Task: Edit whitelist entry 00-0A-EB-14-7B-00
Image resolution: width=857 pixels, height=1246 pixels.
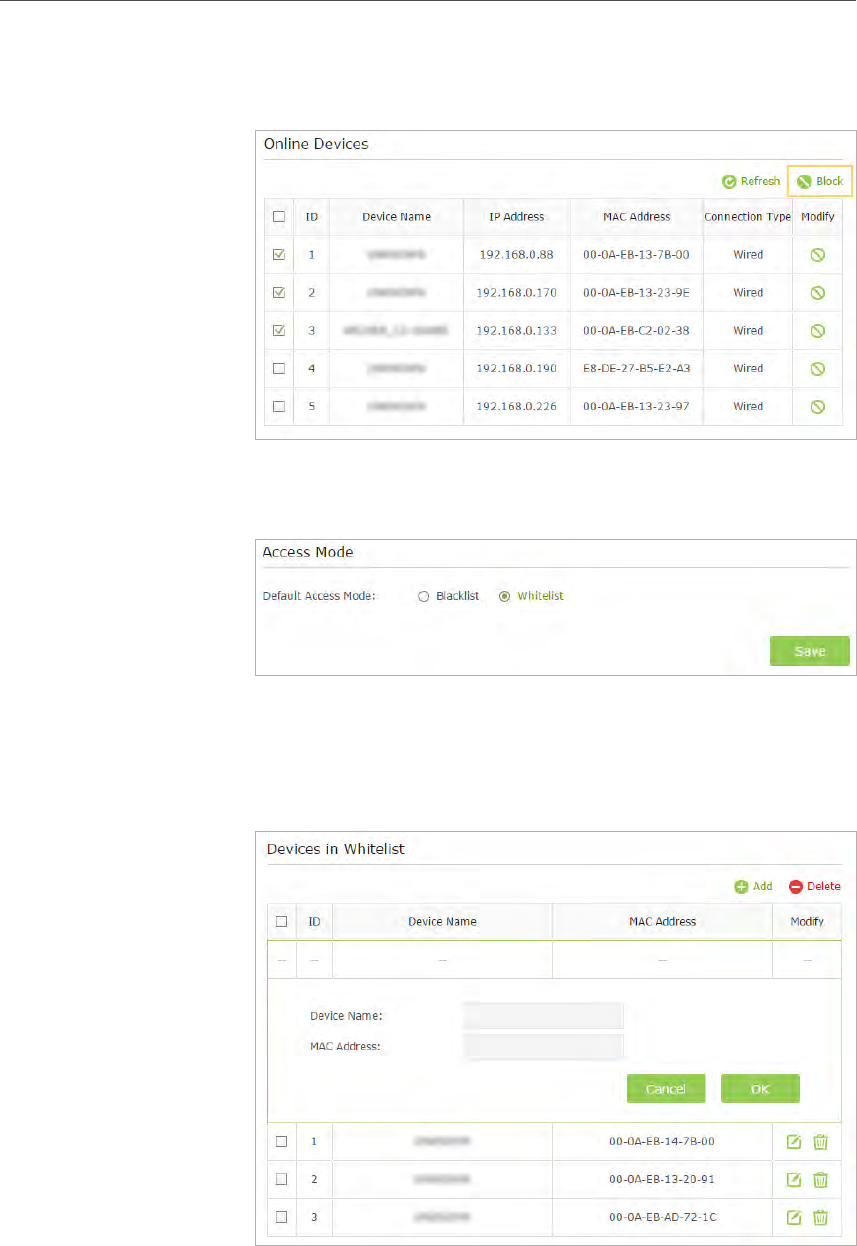Action: coord(794,1141)
